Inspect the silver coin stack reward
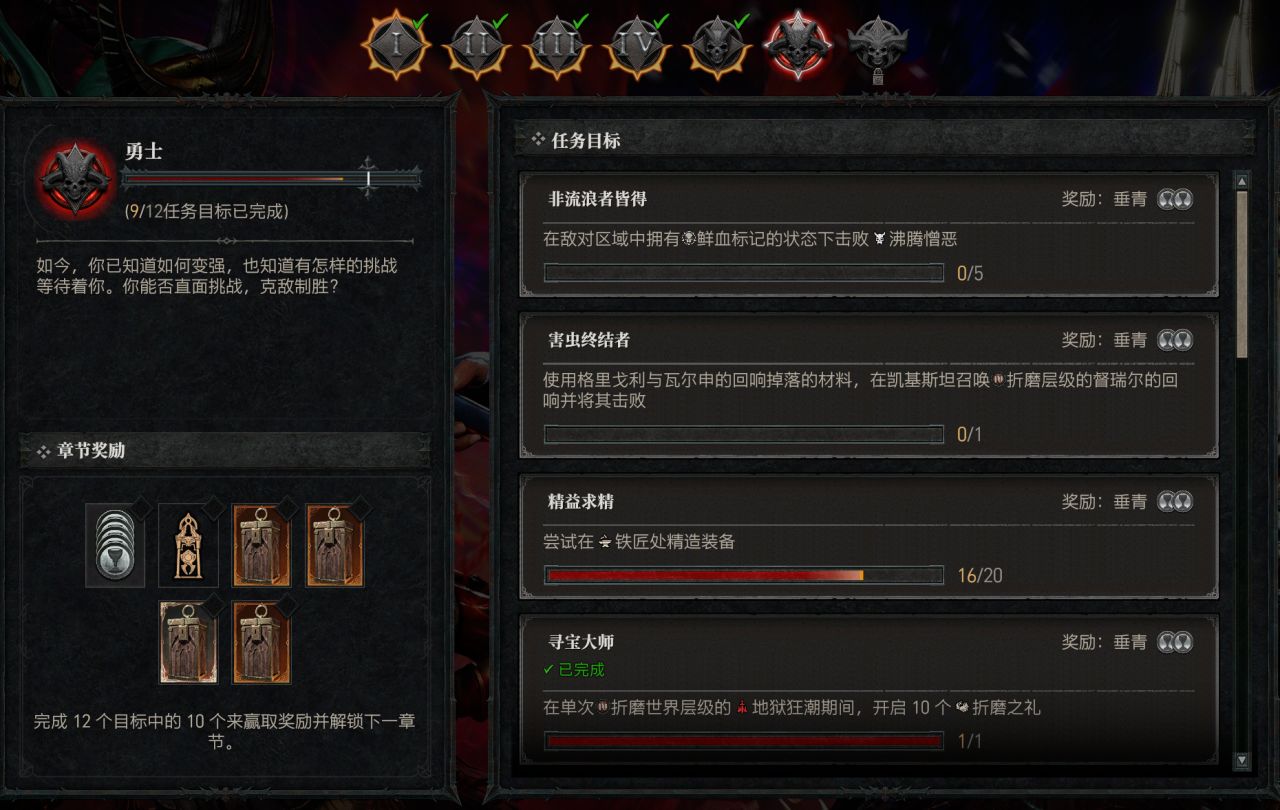Image resolution: width=1280 pixels, height=810 pixels. 114,544
